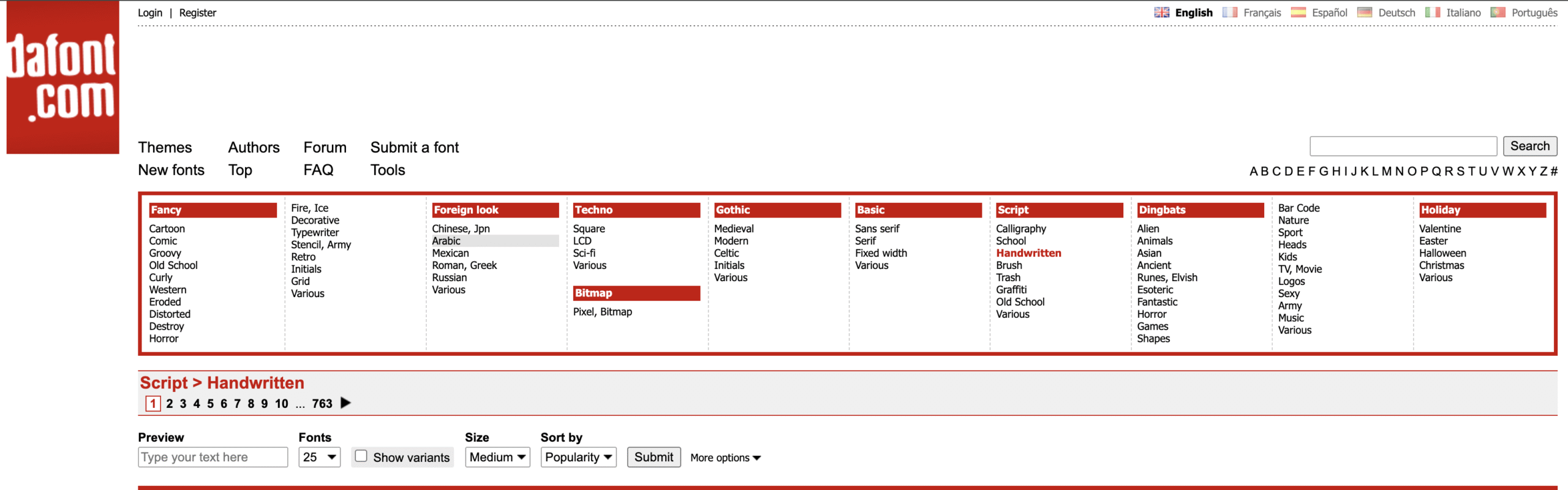This screenshot has width=1568, height=490.
Task: Open Halloween fonts category
Action: click(x=1442, y=254)
